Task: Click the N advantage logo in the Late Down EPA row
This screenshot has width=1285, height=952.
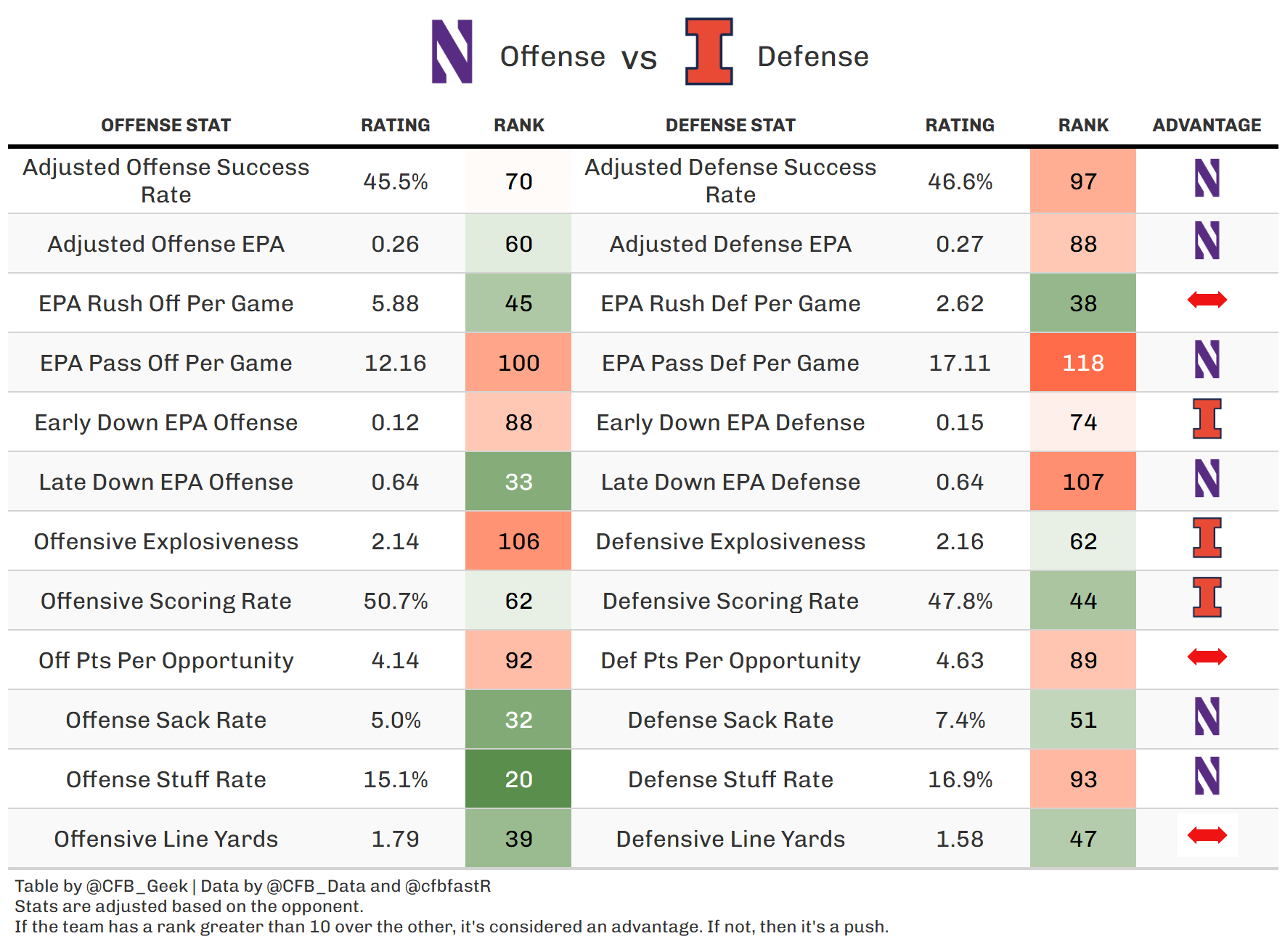Action: click(1207, 479)
